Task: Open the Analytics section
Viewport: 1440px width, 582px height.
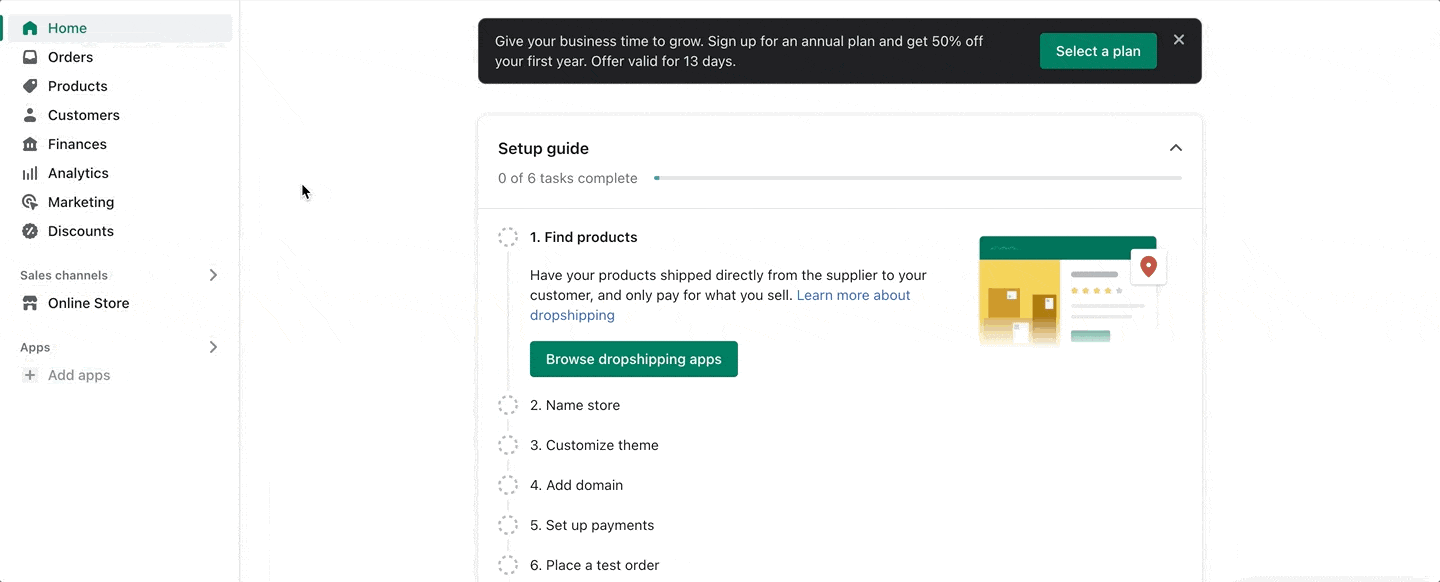Action: (78, 173)
